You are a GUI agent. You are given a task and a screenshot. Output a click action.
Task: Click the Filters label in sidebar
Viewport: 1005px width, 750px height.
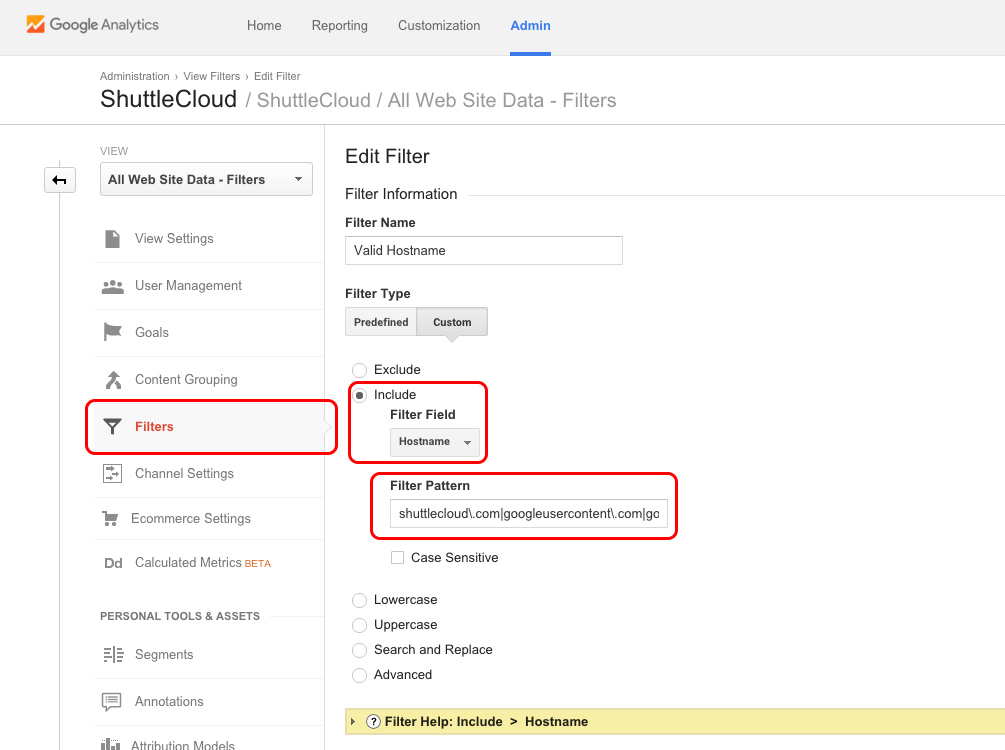154,427
